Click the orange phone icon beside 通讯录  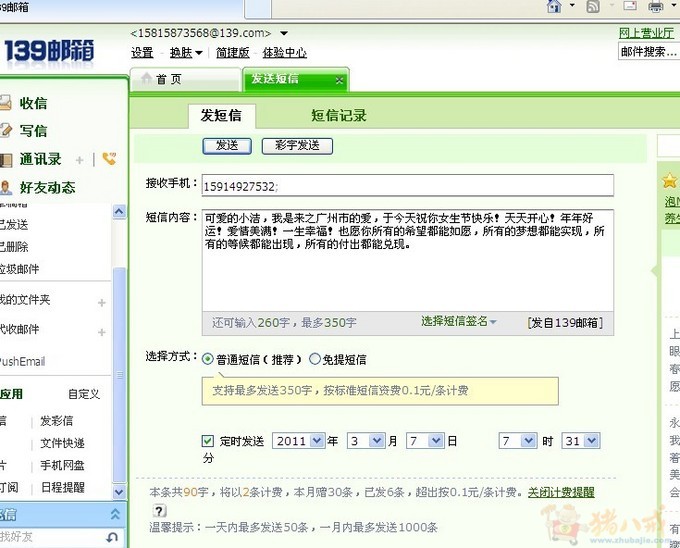click(109, 159)
